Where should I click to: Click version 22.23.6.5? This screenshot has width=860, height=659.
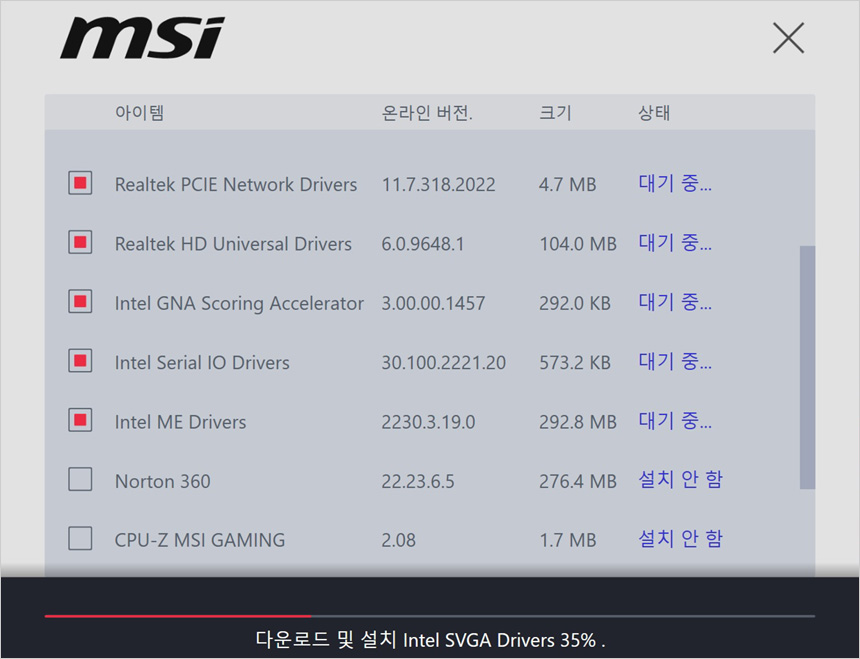click(x=418, y=481)
